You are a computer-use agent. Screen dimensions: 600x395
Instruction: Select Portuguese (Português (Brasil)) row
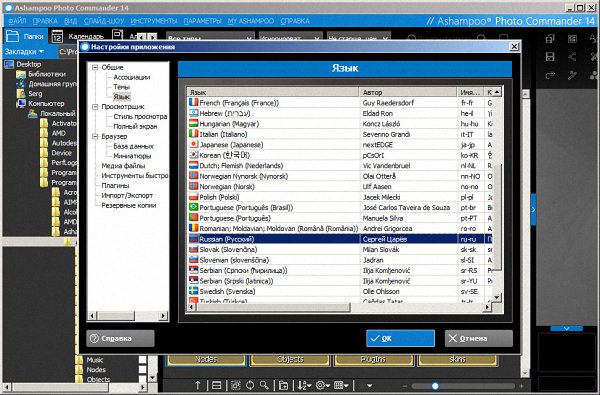340,207
